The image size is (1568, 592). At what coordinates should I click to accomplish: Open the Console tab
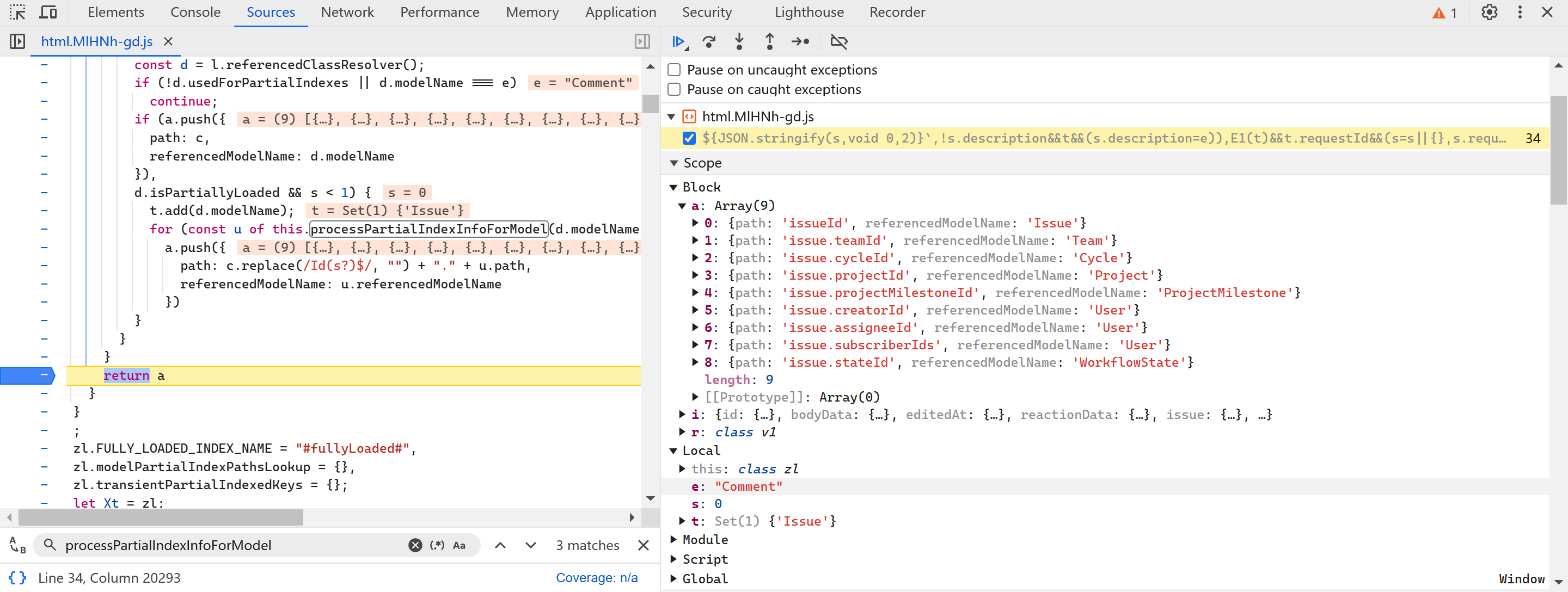195,12
